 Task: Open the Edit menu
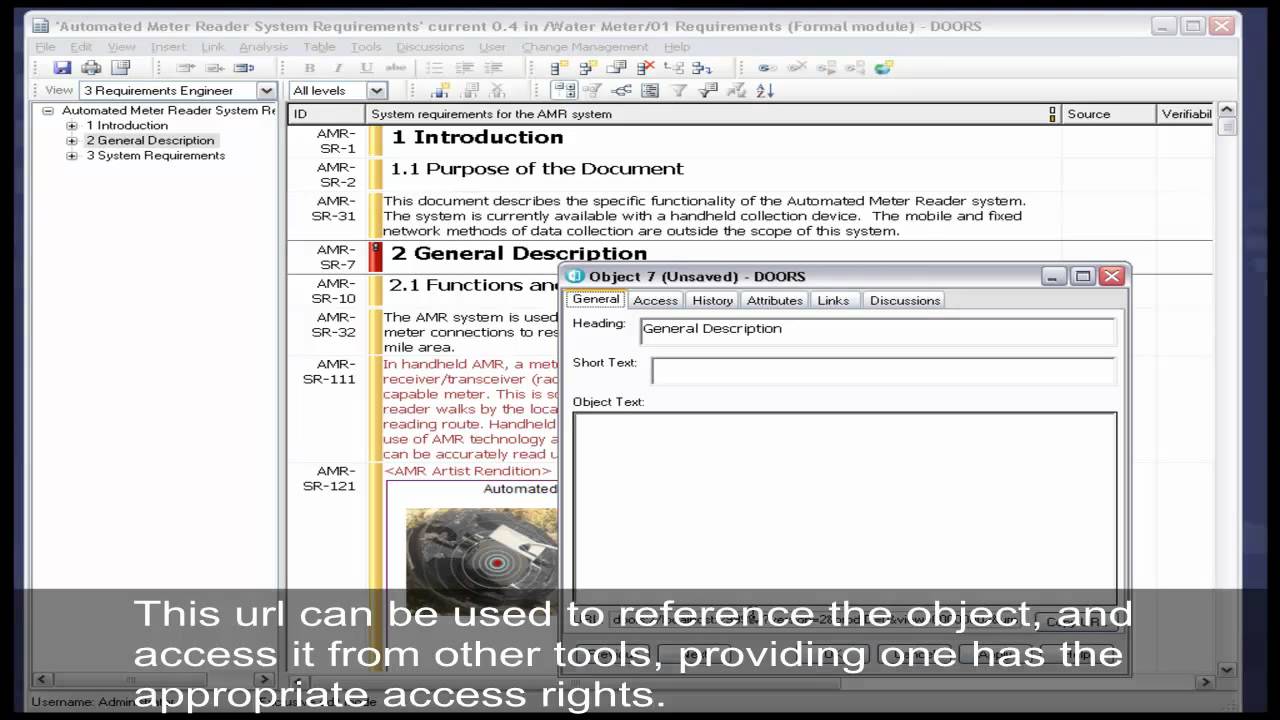[81, 47]
